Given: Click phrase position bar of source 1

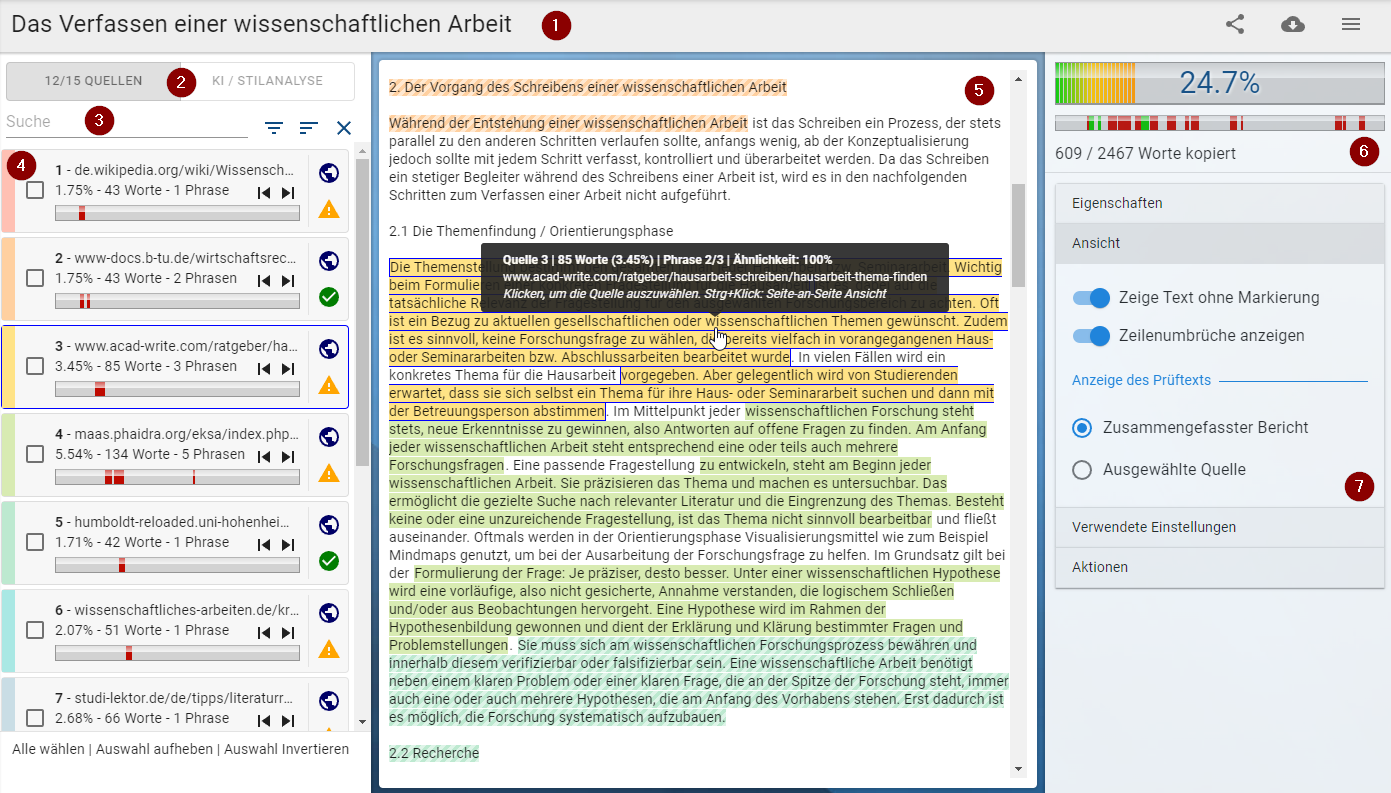Looking at the screenshot, I should [x=177, y=213].
